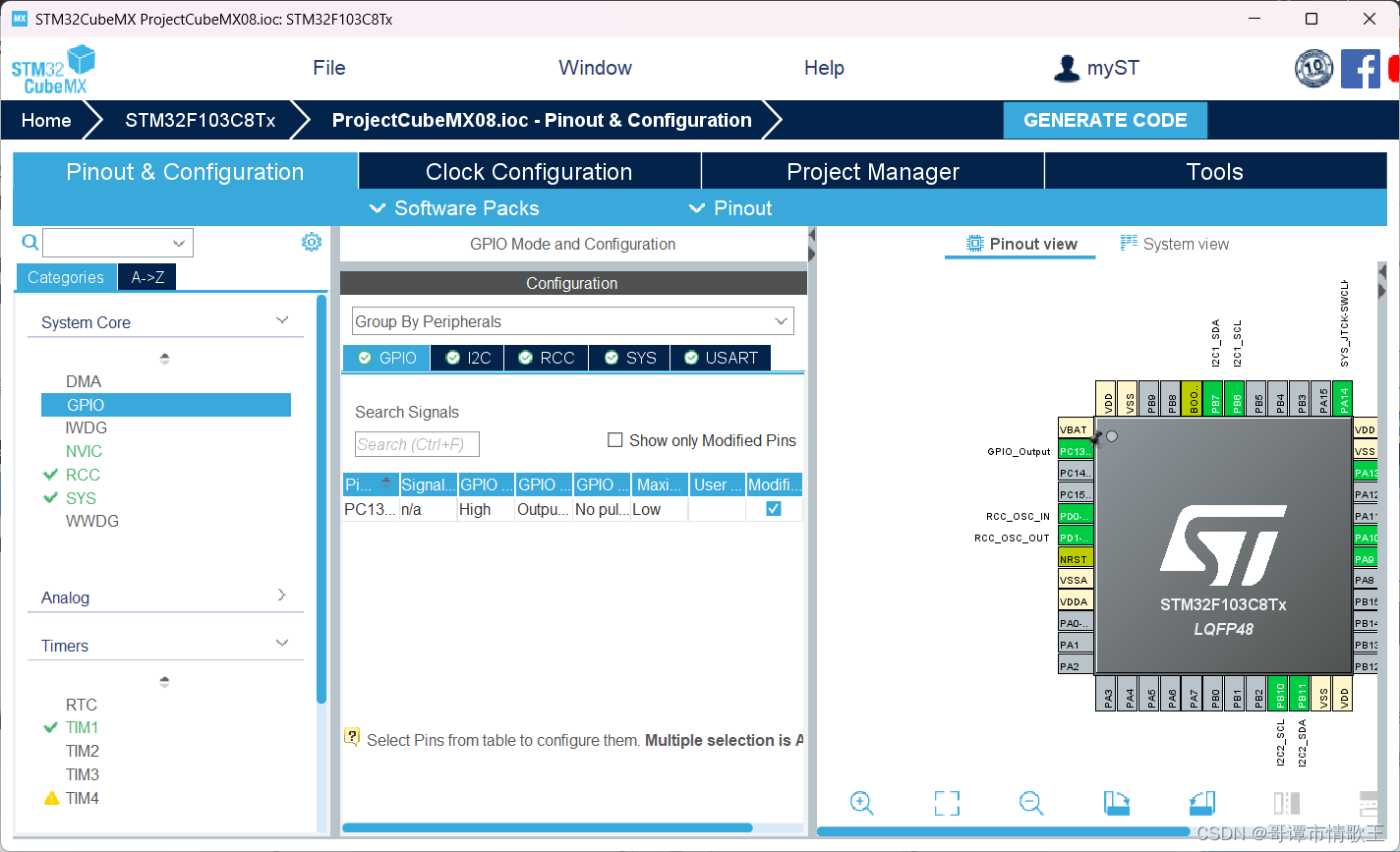Select pin PB10 on the chip
This screenshot has height=852, width=1400.
(1279, 694)
